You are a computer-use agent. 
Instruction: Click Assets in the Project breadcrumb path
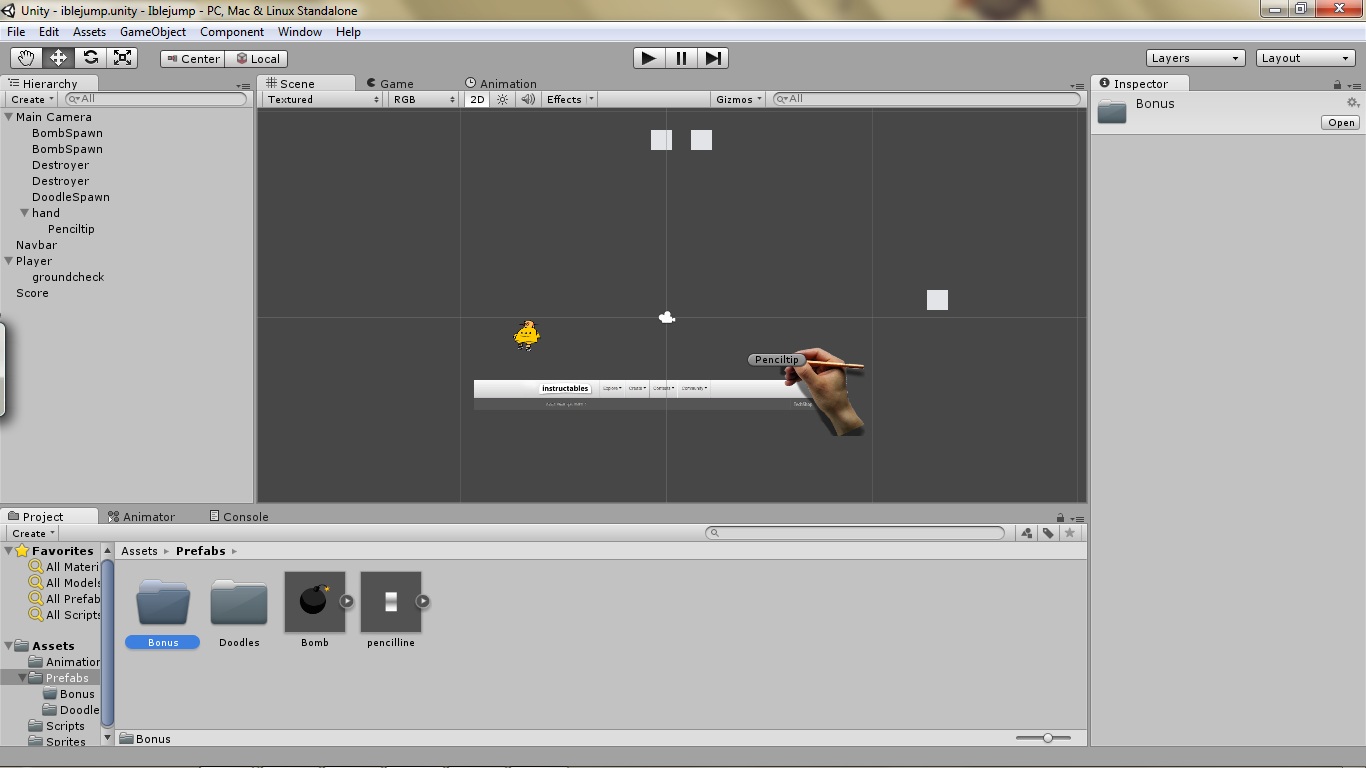coord(139,551)
